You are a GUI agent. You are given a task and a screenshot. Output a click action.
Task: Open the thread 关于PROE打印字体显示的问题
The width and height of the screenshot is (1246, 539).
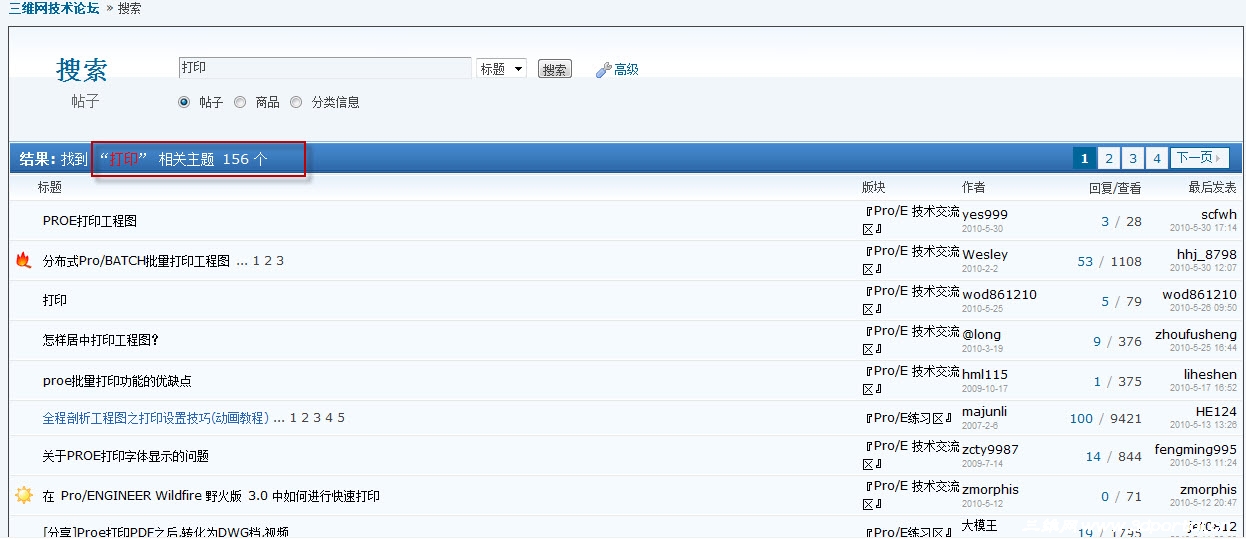(x=126, y=456)
